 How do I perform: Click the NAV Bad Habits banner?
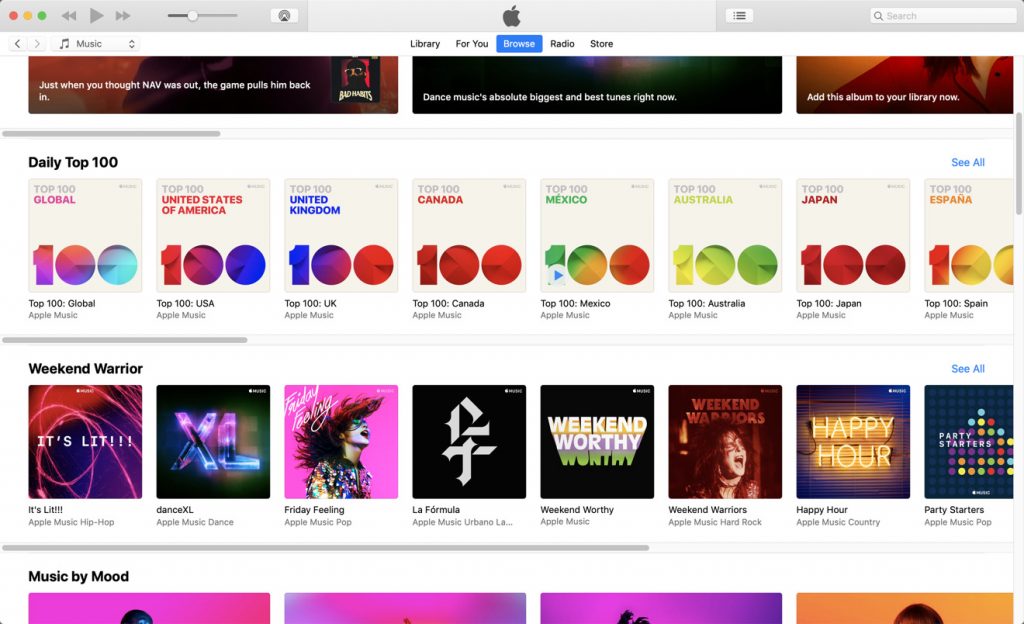tap(213, 85)
